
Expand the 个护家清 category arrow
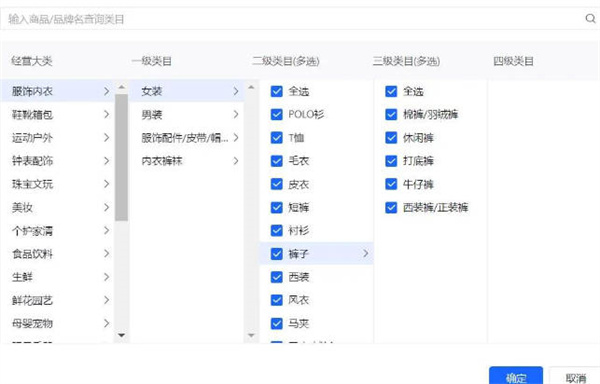point(106,231)
